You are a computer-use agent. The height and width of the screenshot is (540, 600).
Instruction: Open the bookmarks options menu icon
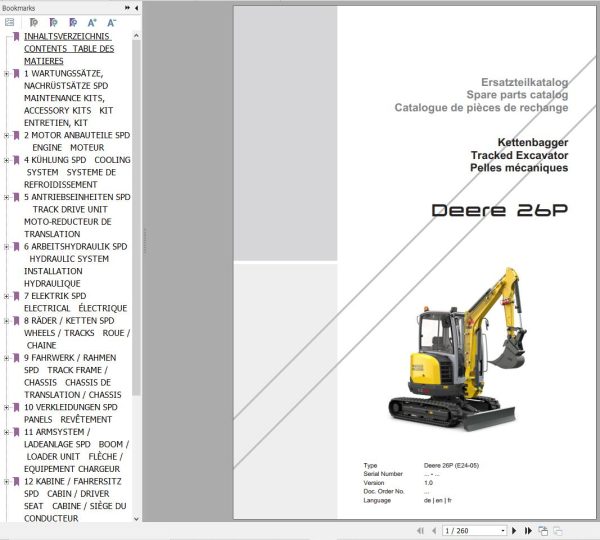click(x=10, y=23)
